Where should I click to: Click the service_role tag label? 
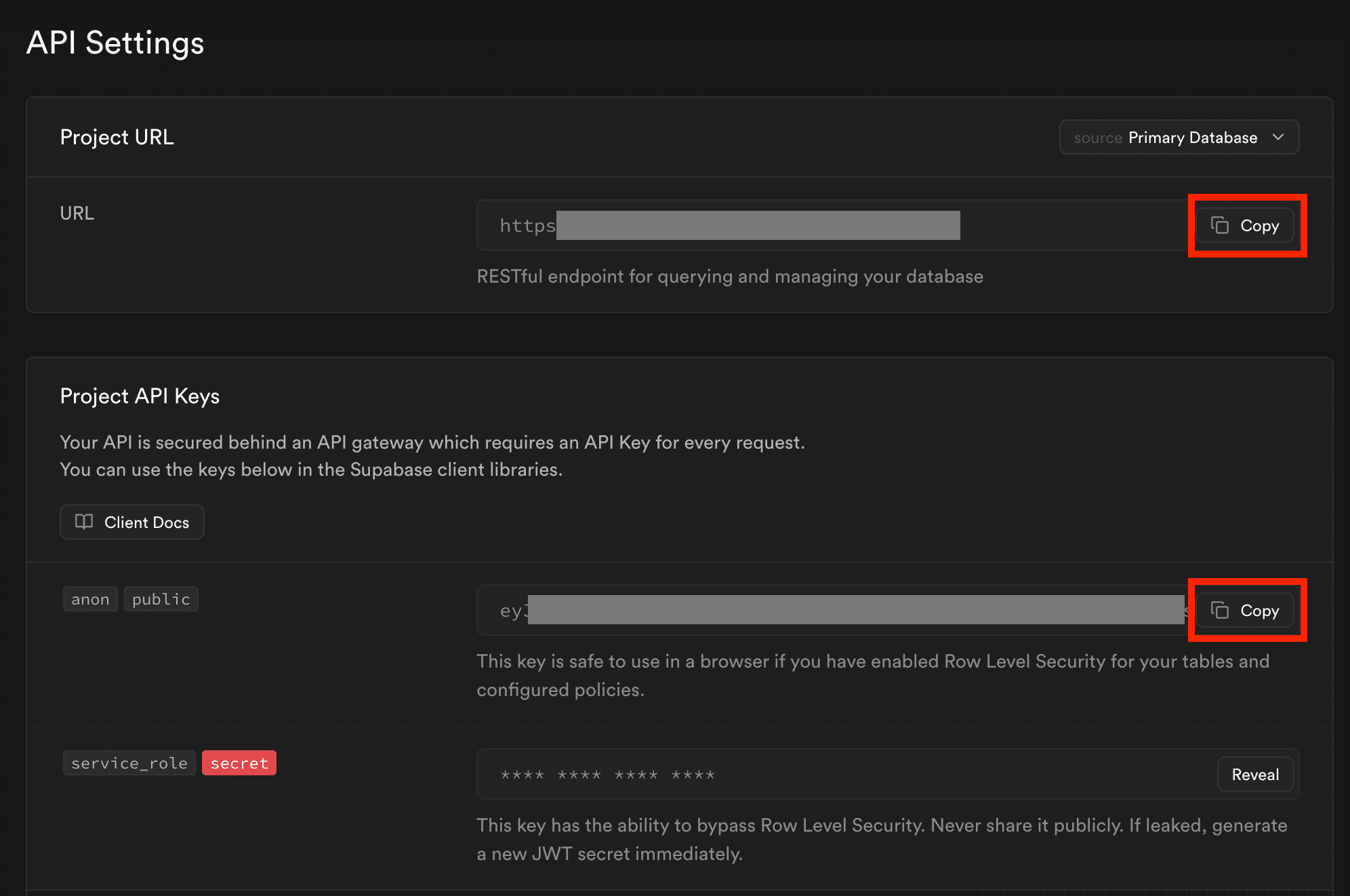coord(129,763)
